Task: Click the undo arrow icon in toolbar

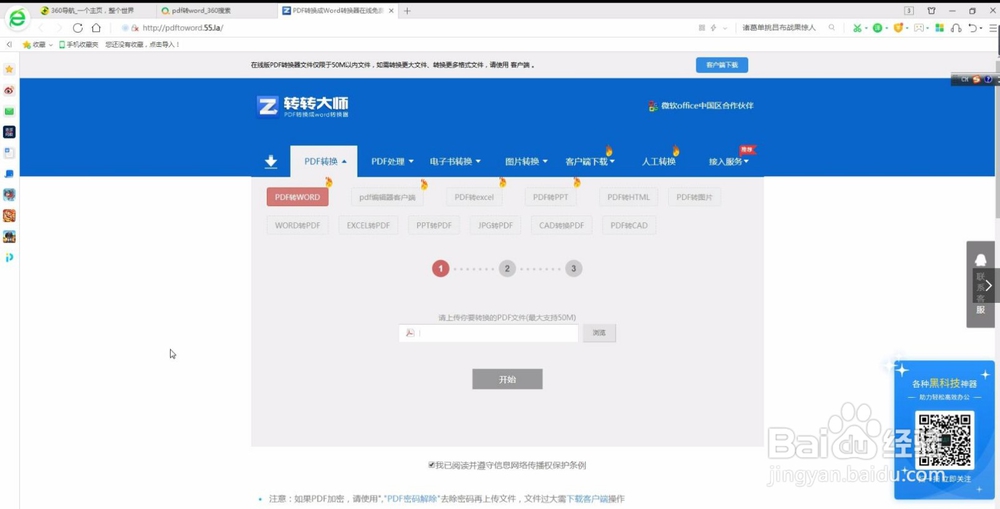Action: tap(972, 28)
